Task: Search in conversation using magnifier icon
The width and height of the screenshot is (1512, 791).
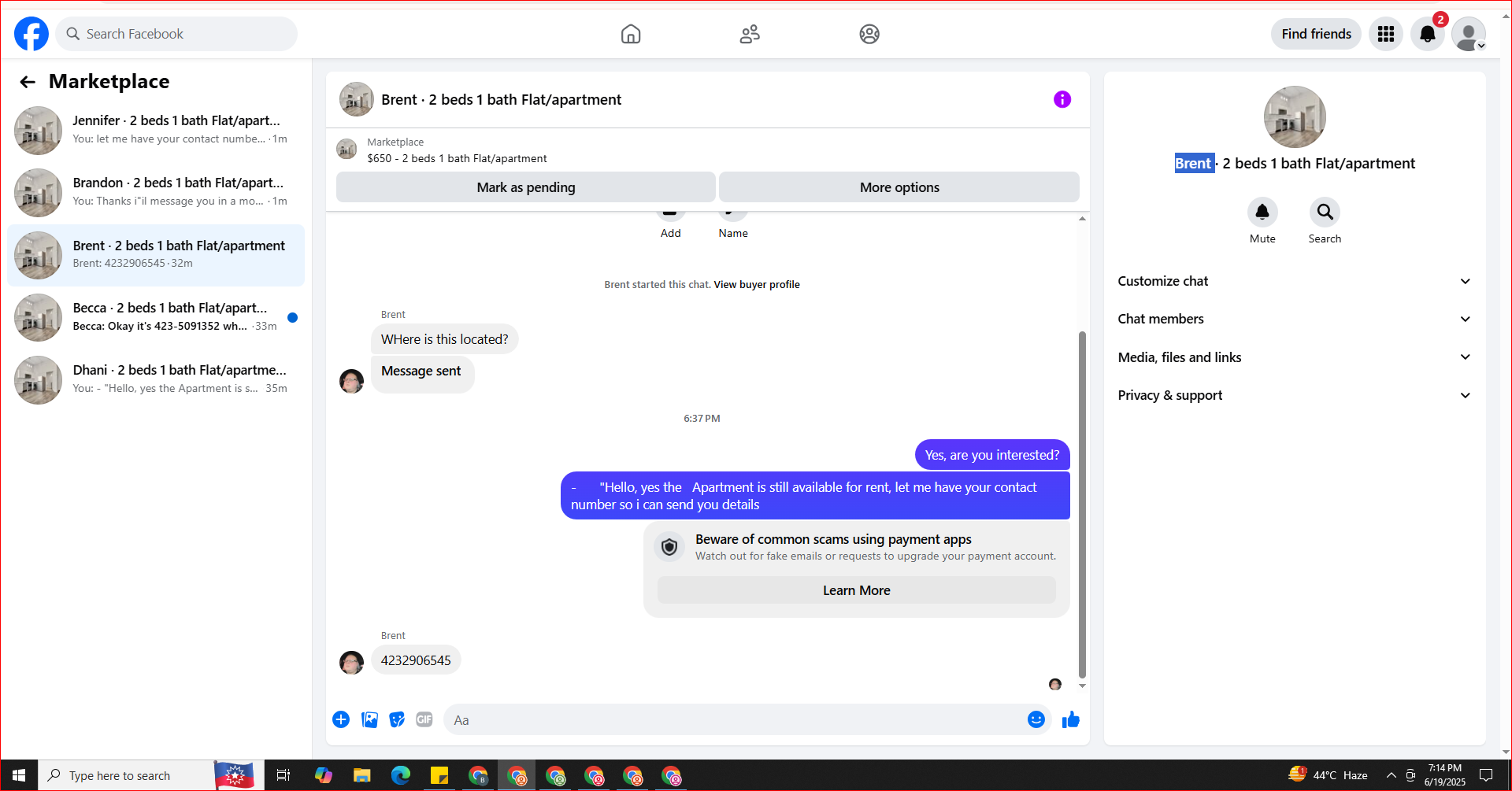Action: (x=1325, y=212)
